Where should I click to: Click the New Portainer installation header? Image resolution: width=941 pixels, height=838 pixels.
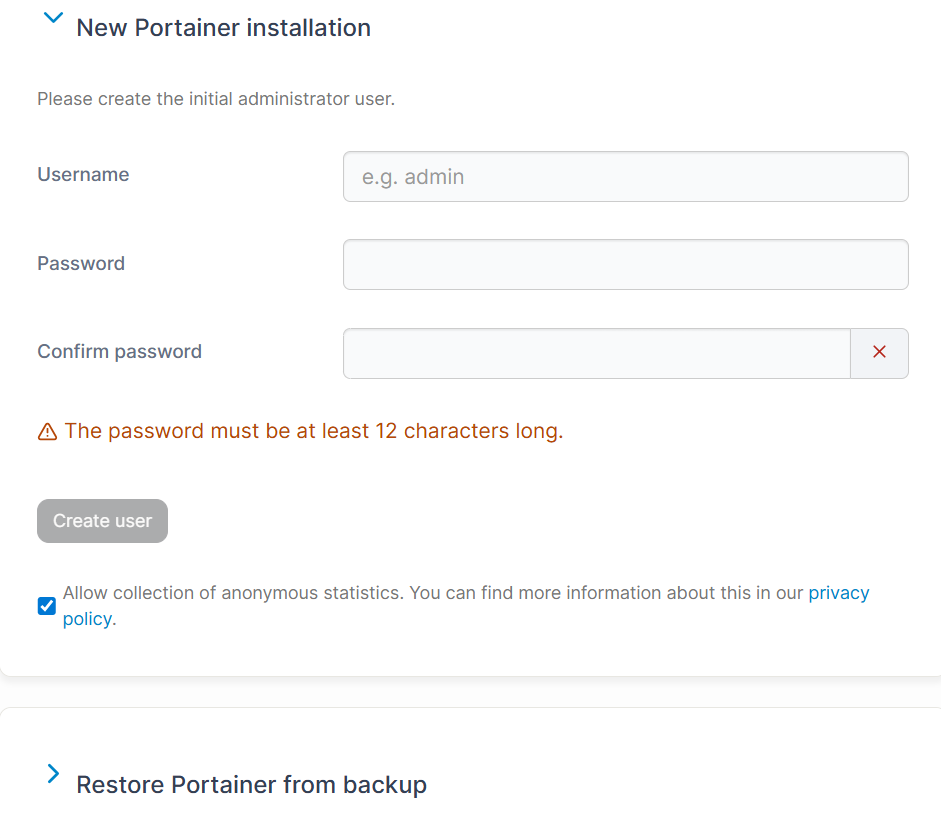coord(222,27)
